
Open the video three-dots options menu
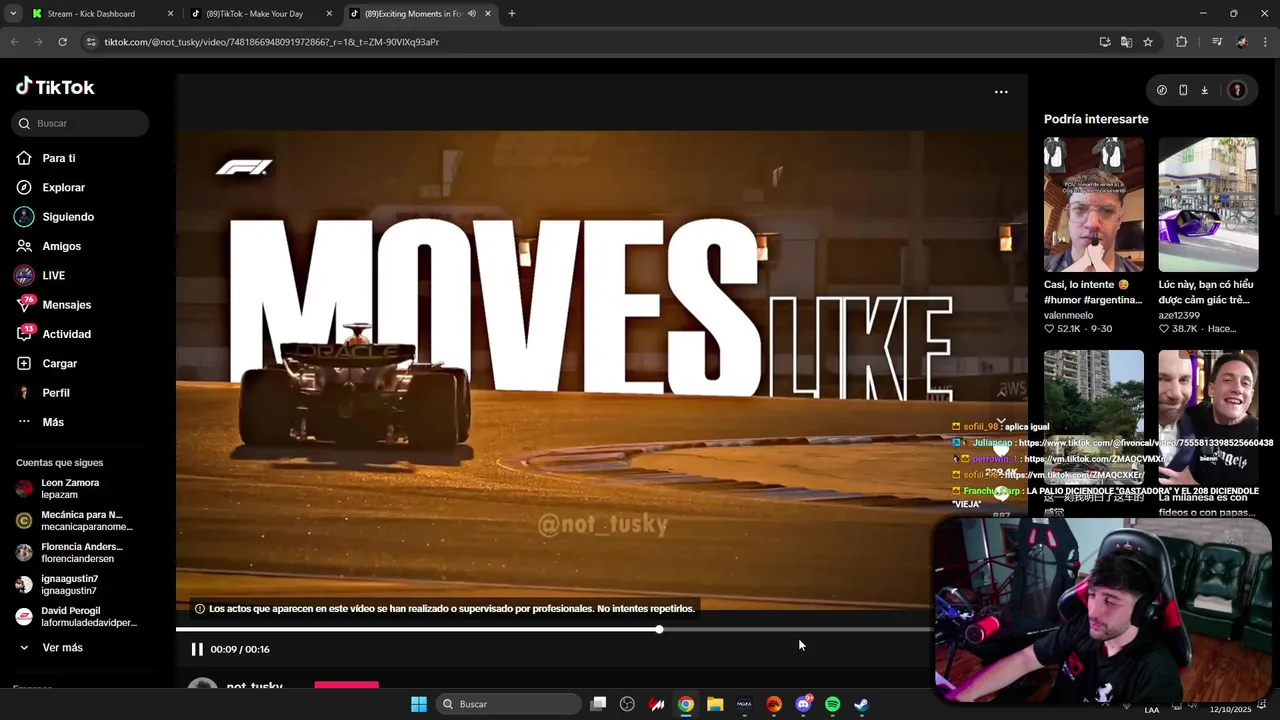1001,92
